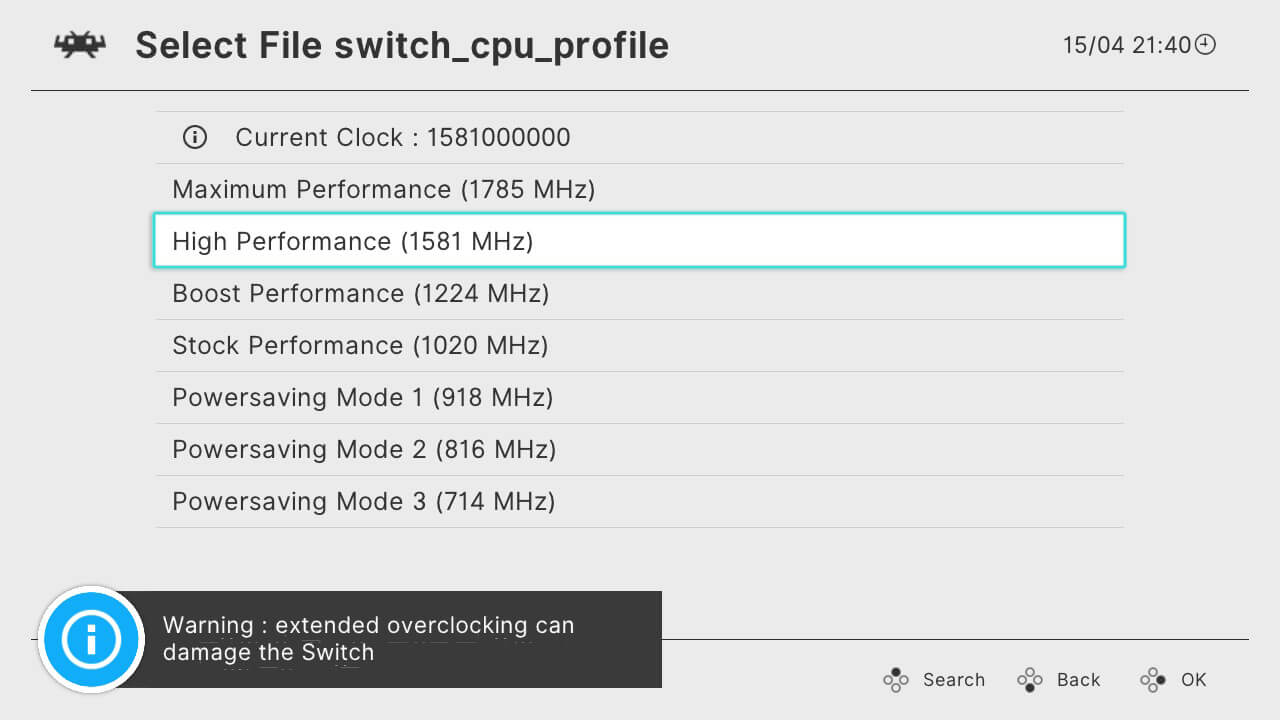Image resolution: width=1280 pixels, height=720 pixels.
Task: Choose High Performance (1581 MHz) profile
Action: pyautogui.click(x=640, y=241)
